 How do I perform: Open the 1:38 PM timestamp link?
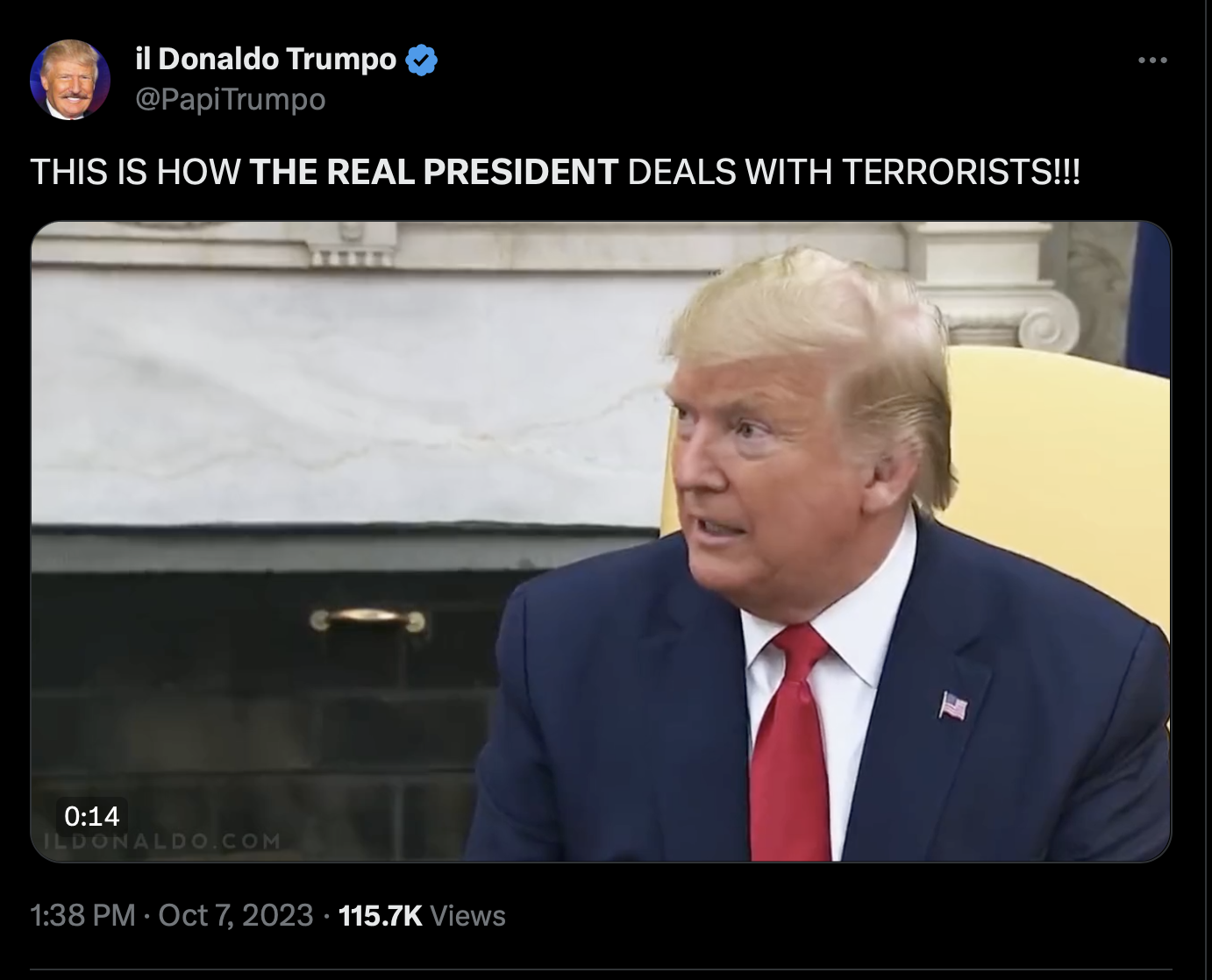pyautogui.click(x=82, y=915)
